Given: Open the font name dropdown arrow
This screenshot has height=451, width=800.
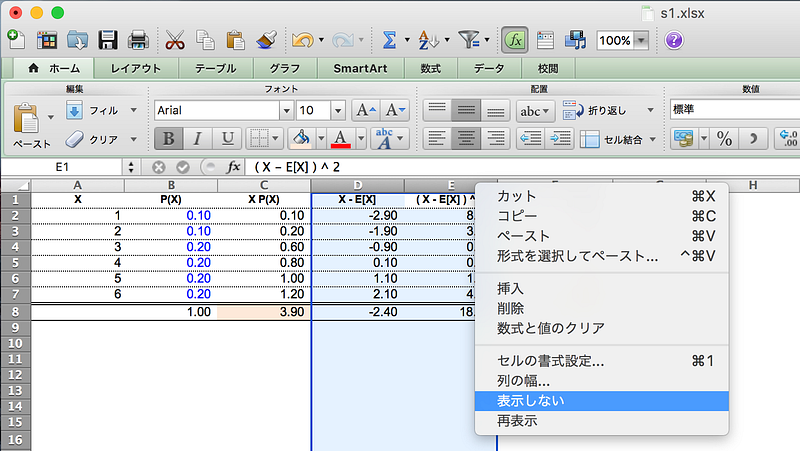Looking at the screenshot, I should 286,110.
